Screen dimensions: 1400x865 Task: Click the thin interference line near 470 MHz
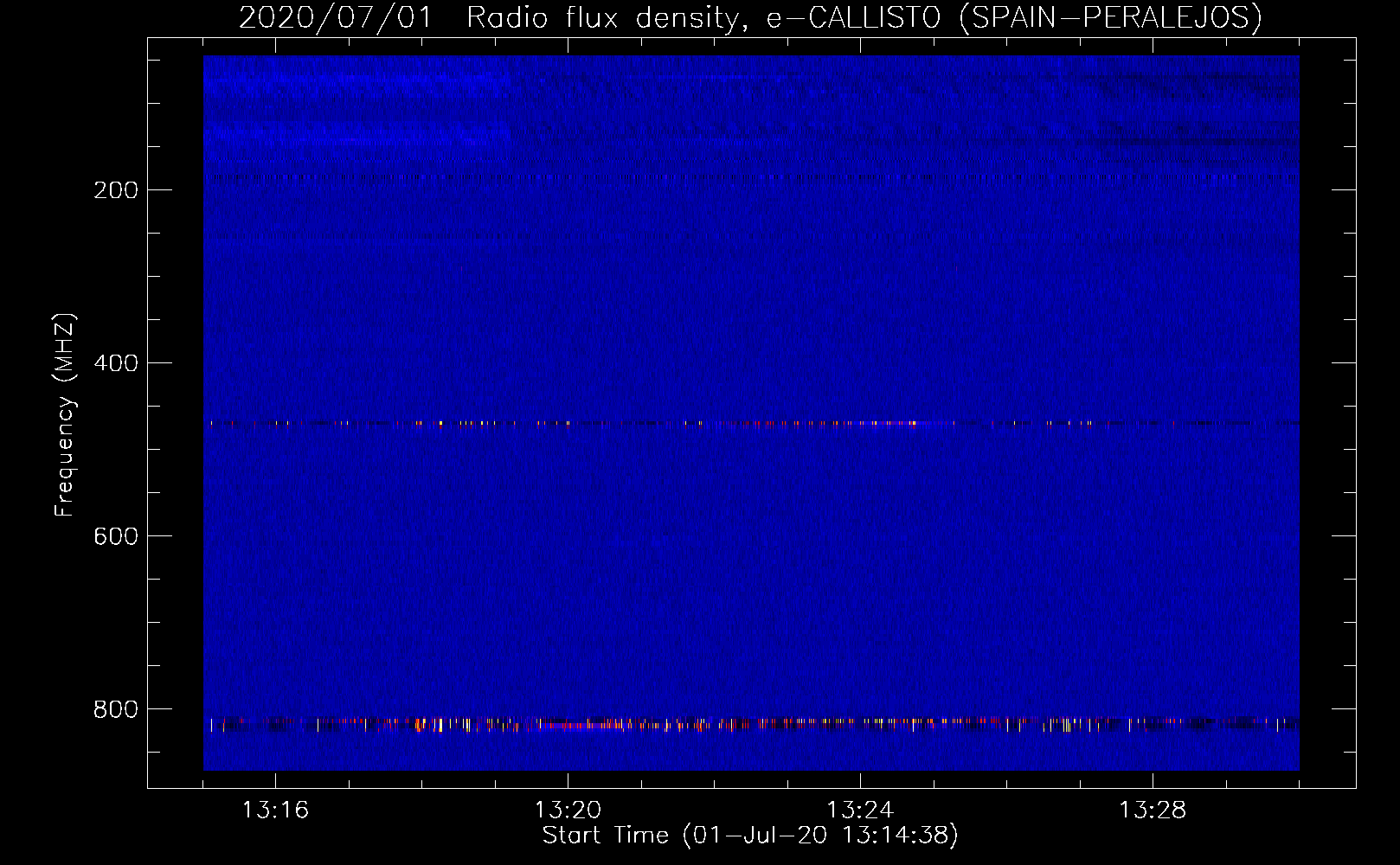(751, 424)
